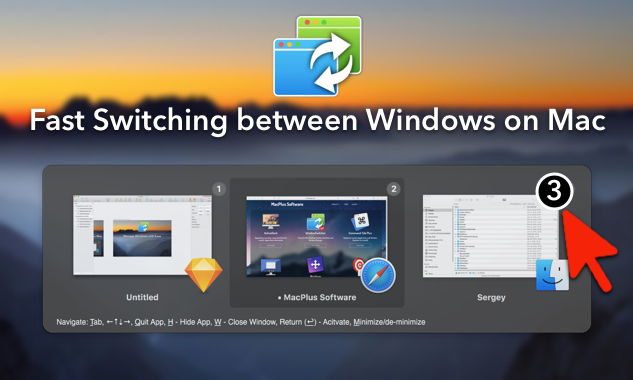Screen dimensions: 633x380
Task: Click the "Sergey" window label
Action: point(491,298)
